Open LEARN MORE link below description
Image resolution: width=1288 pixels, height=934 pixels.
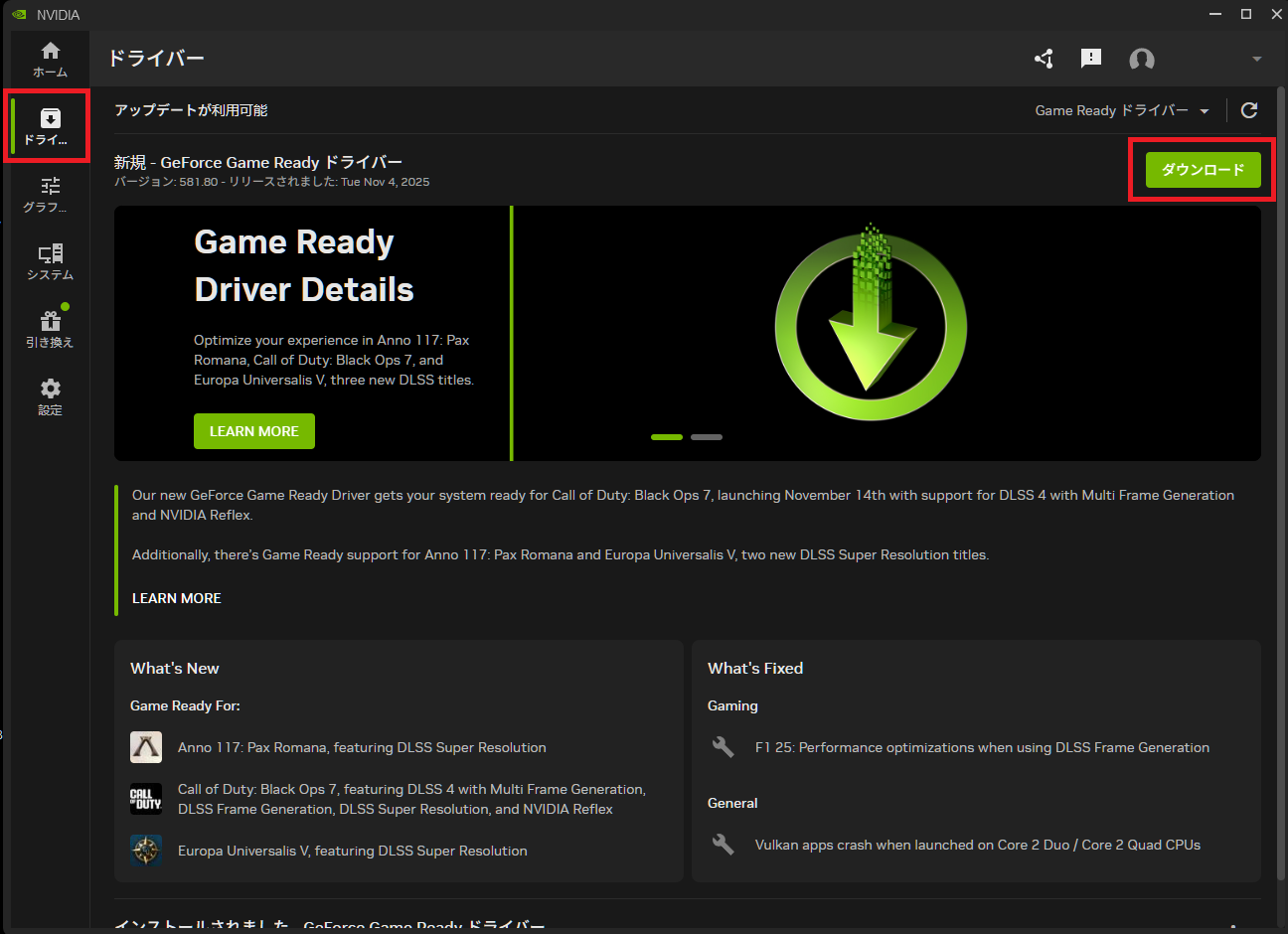tap(177, 598)
